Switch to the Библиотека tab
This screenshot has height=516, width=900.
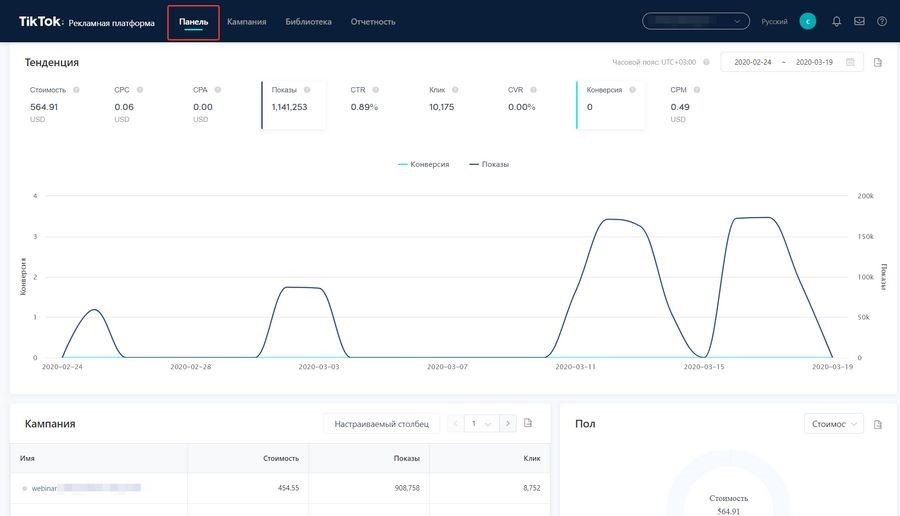[x=308, y=22]
